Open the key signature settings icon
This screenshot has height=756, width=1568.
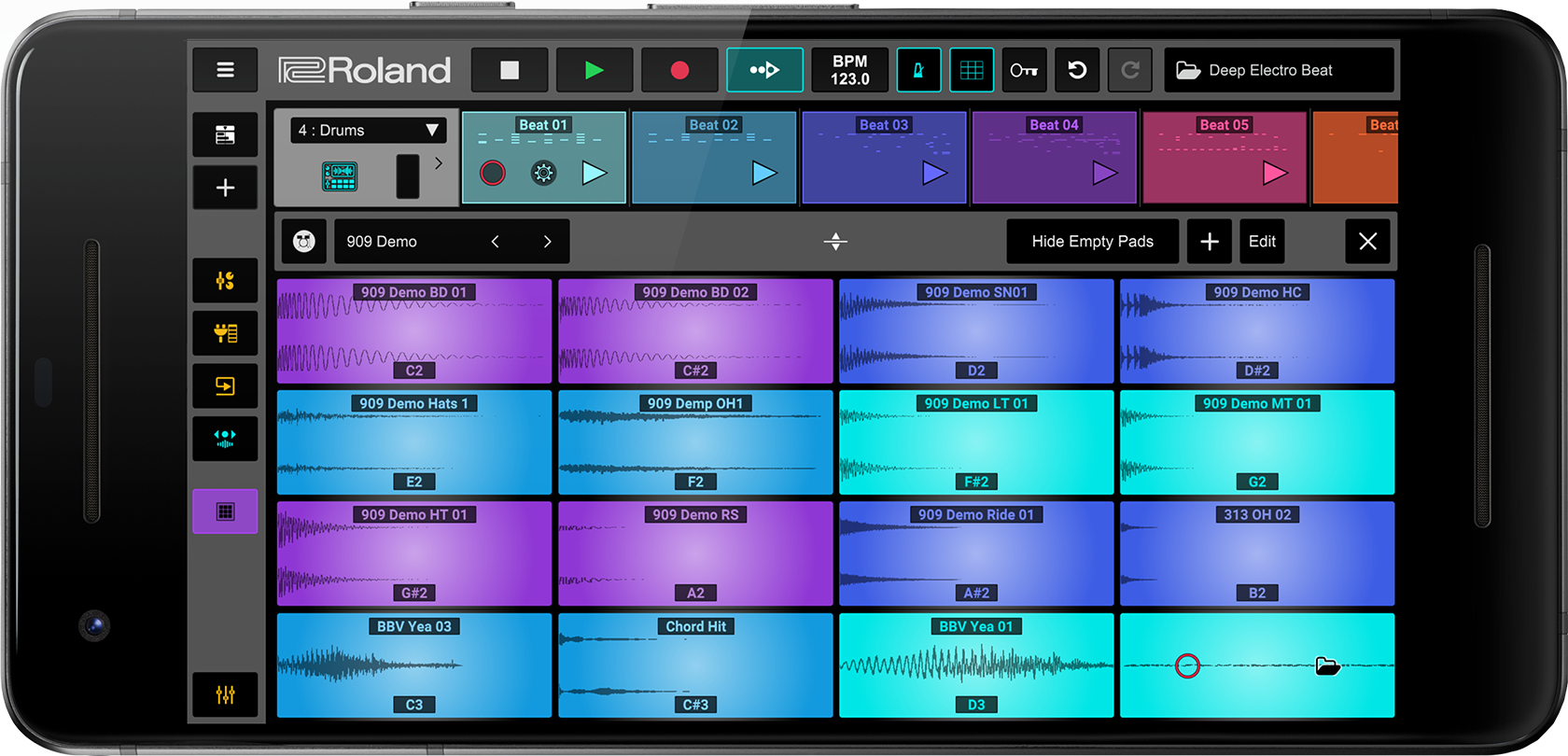1024,70
